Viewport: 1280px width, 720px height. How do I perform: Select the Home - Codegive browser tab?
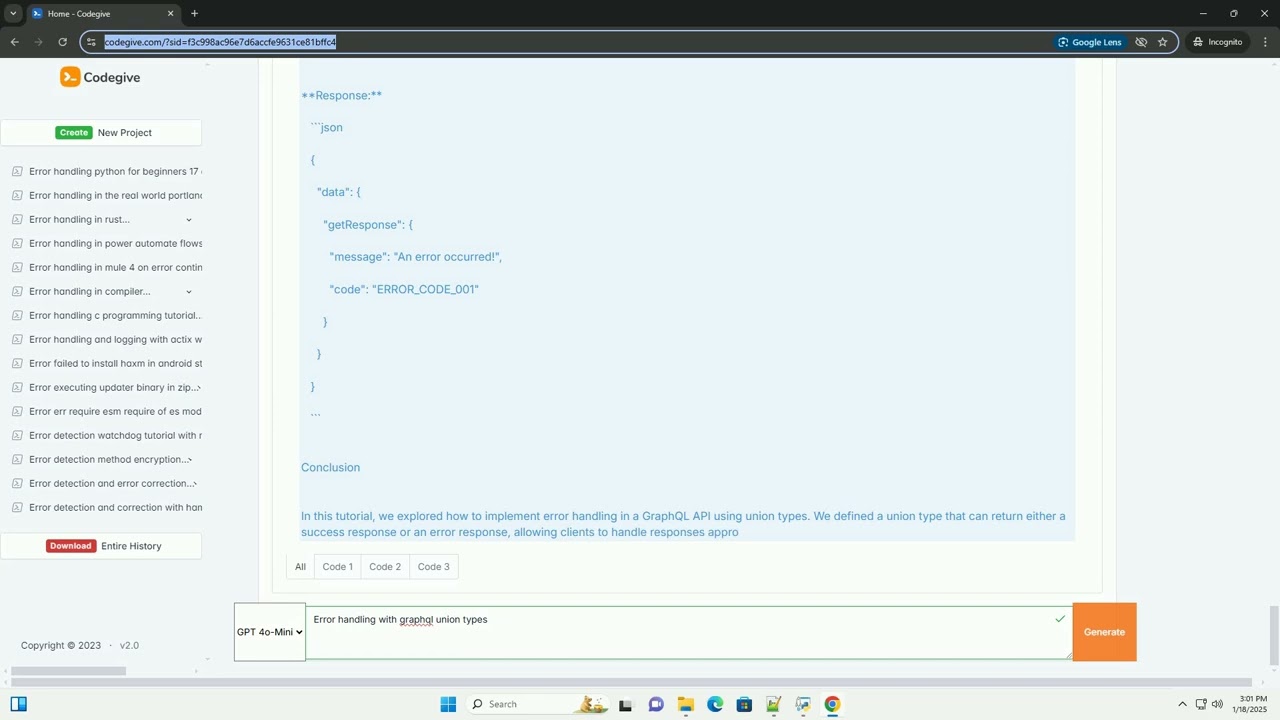tap(103, 14)
